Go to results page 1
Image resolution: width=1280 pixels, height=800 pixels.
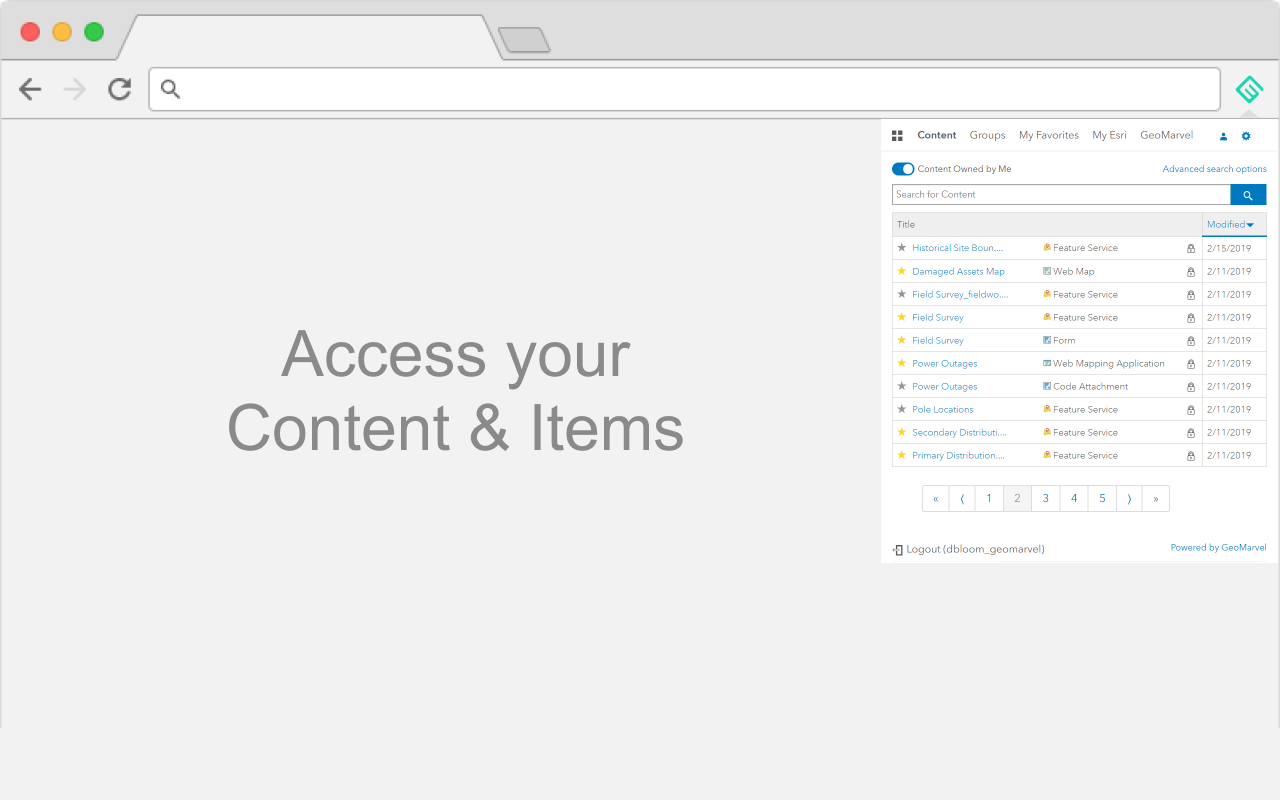pos(989,499)
